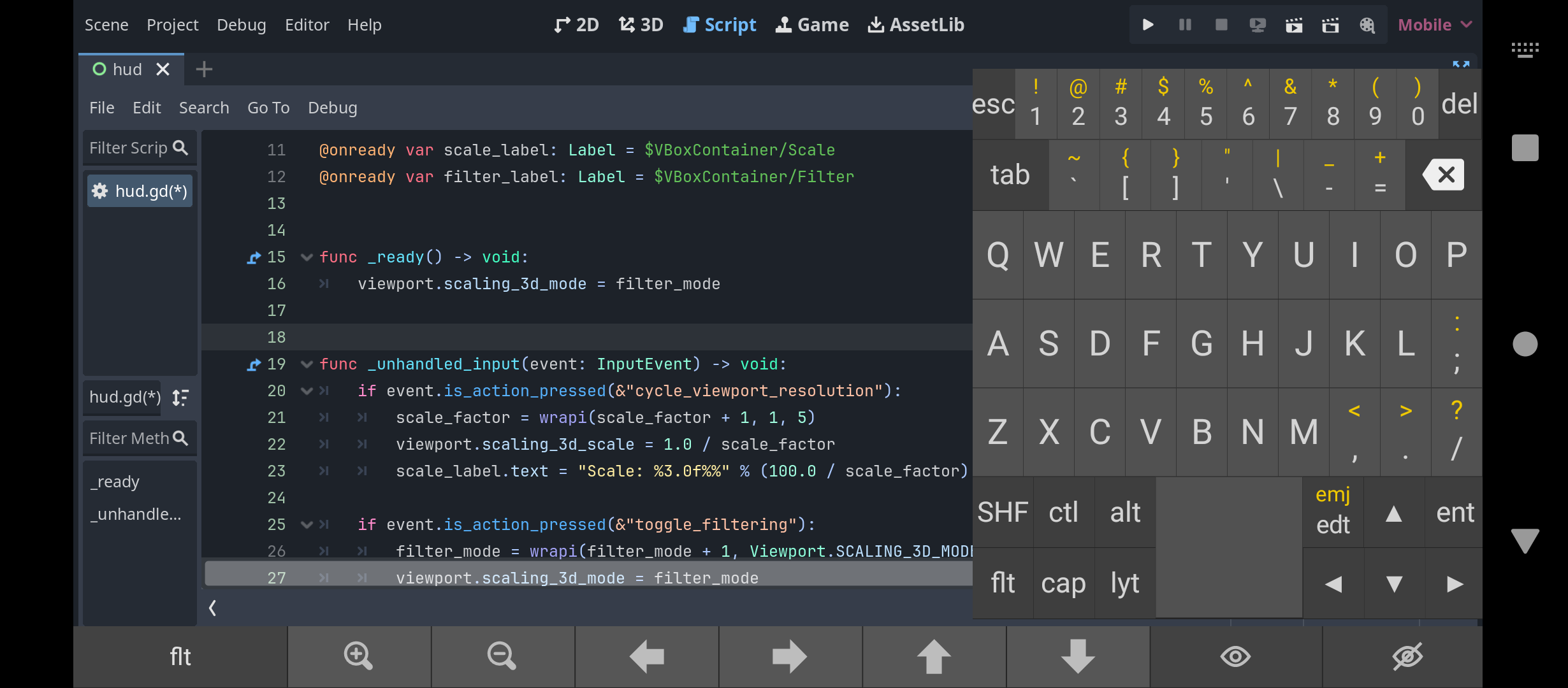
Task: Collapse the _ready function fold arrow
Action: coord(307,257)
